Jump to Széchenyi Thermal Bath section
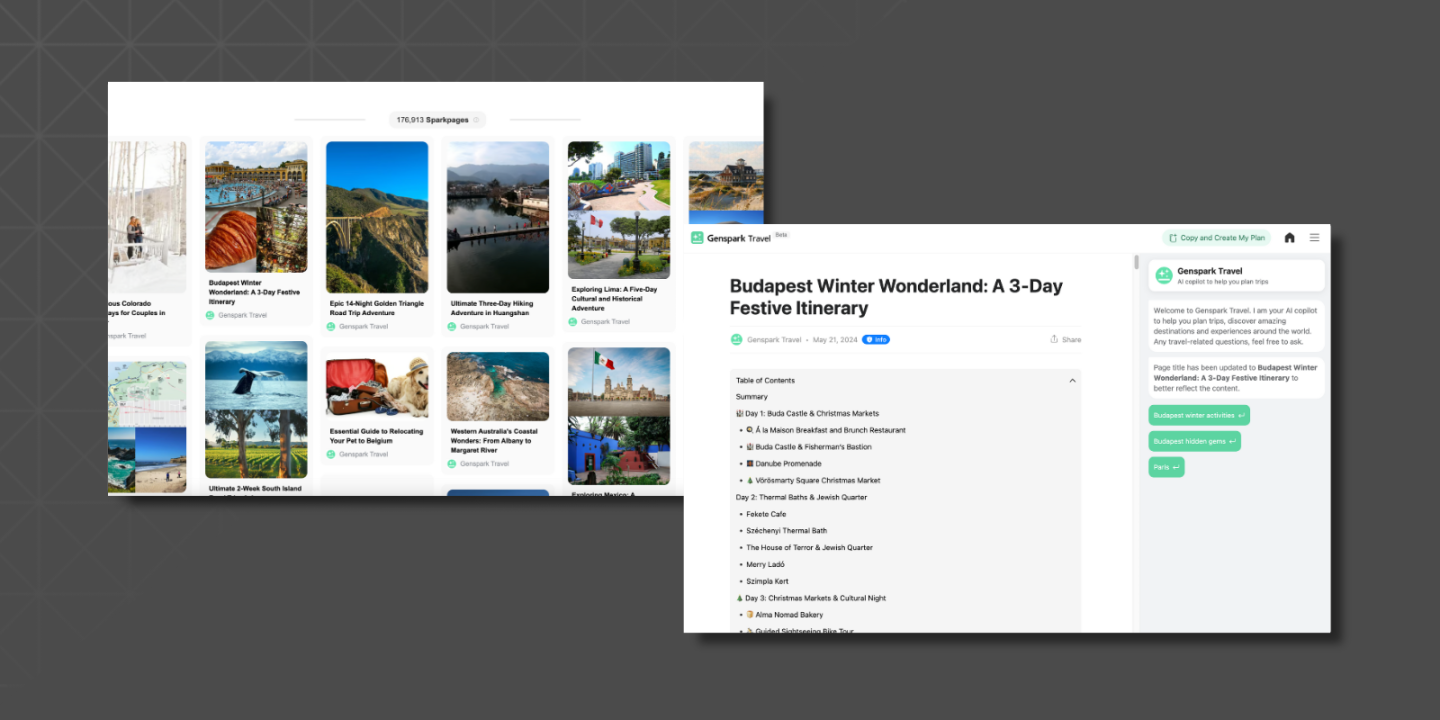 [787, 531]
